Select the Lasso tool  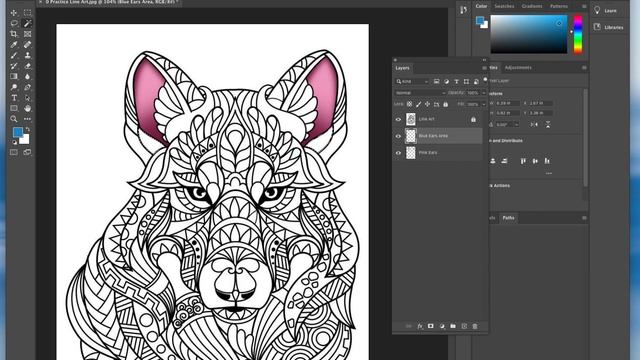(x=14, y=23)
